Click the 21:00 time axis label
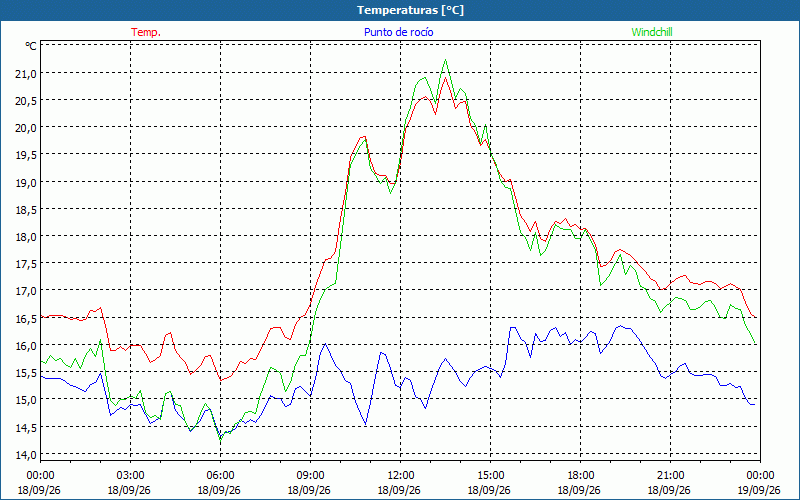This screenshot has height=500, width=800. point(670,476)
